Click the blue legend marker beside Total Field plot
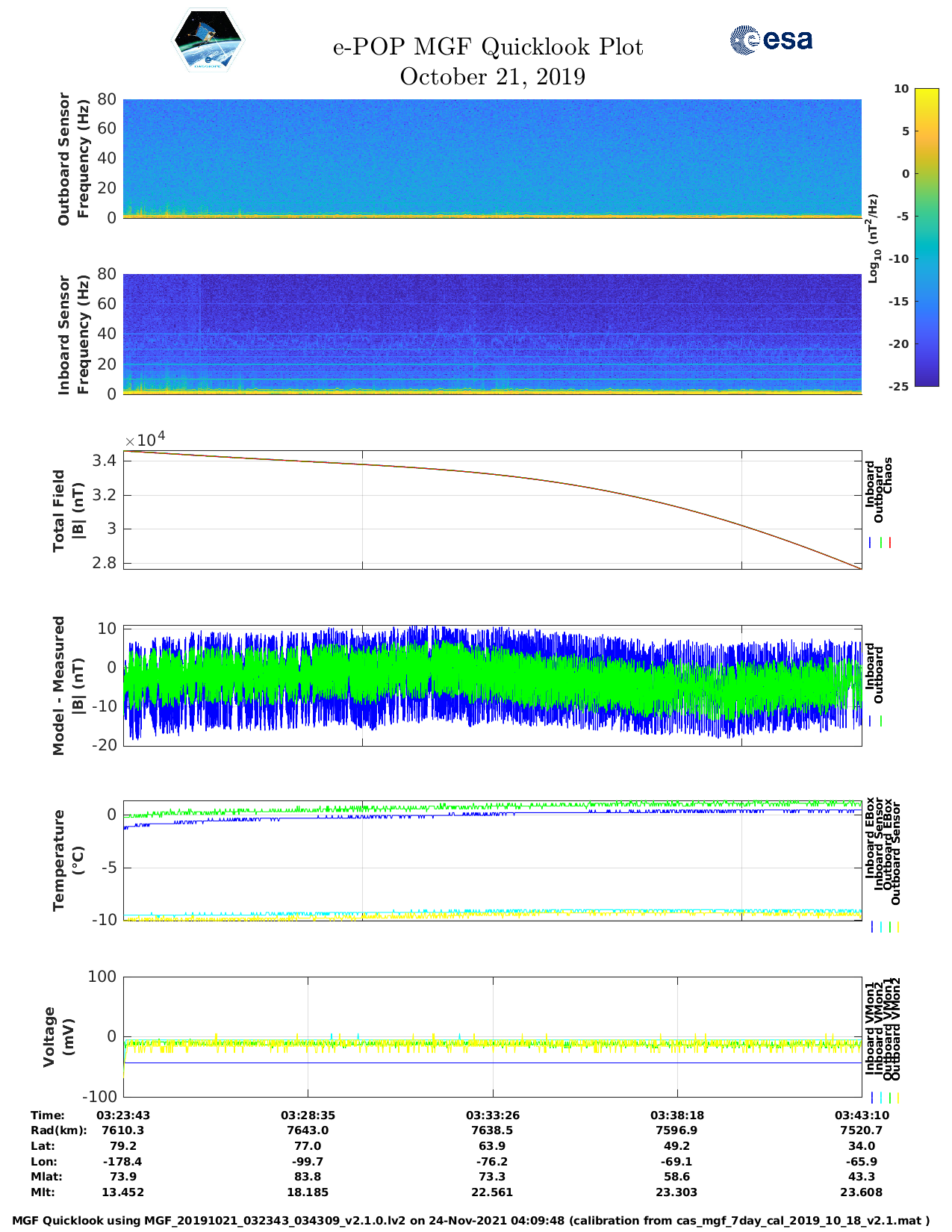Image resolution: width=952 pixels, height=1232 pixels. pyautogui.click(x=871, y=543)
